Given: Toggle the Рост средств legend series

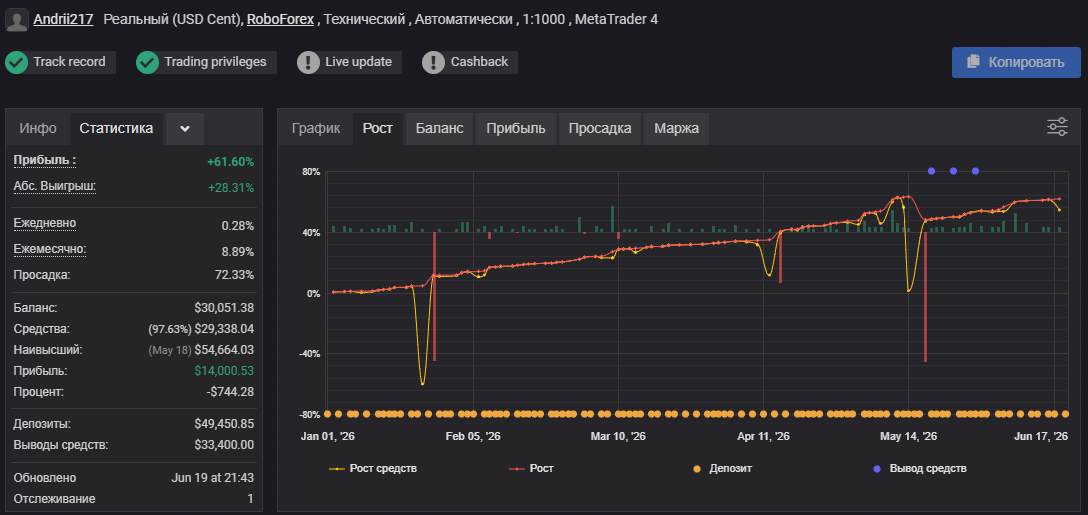Looking at the screenshot, I should click(x=373, y=468).
